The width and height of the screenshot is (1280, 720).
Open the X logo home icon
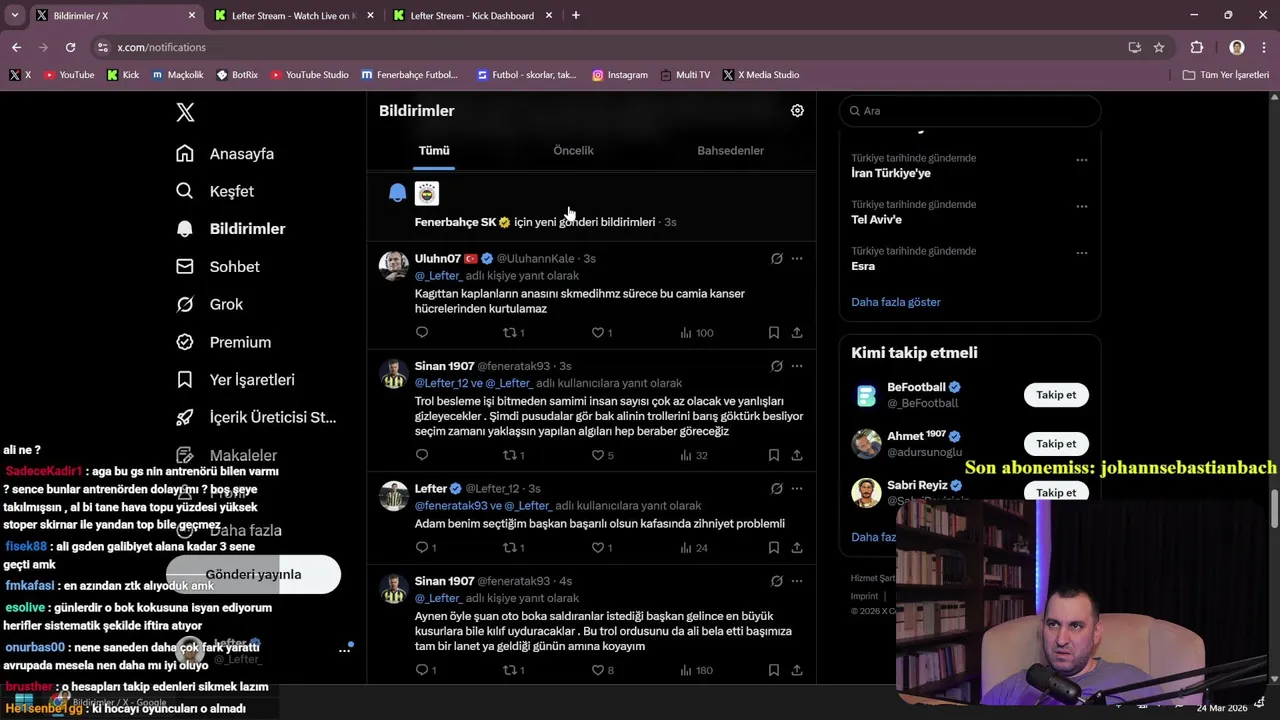(x=185, y=112)
